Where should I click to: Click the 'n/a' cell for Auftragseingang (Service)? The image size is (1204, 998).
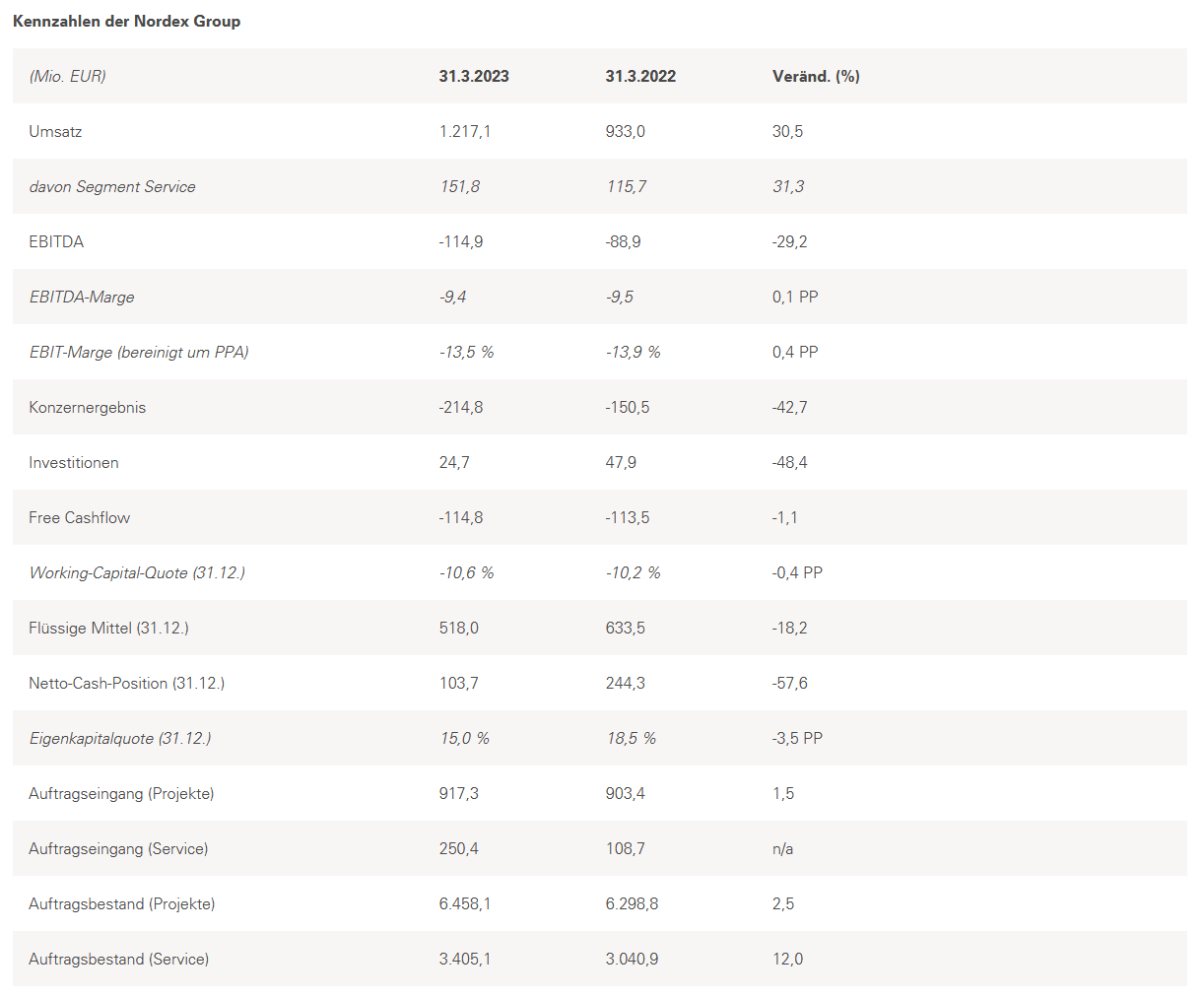point(782,848)
